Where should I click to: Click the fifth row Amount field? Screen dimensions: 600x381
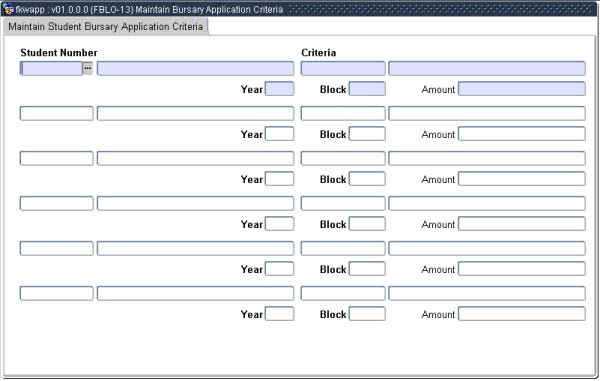point(522,269)
